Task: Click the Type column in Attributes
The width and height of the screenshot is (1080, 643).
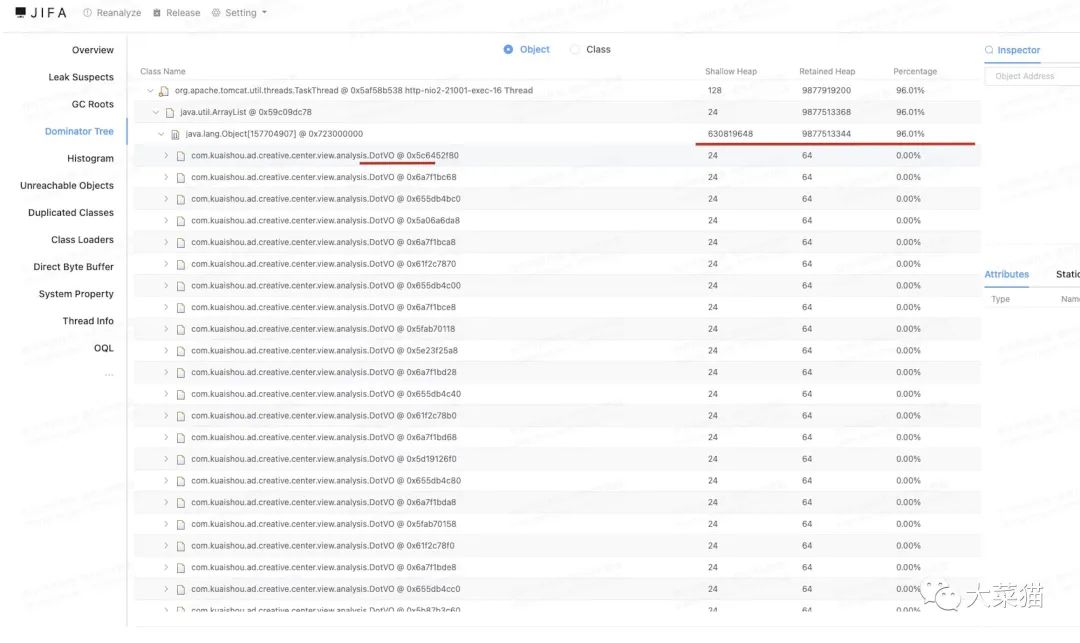Action: tap(1000, 299)
